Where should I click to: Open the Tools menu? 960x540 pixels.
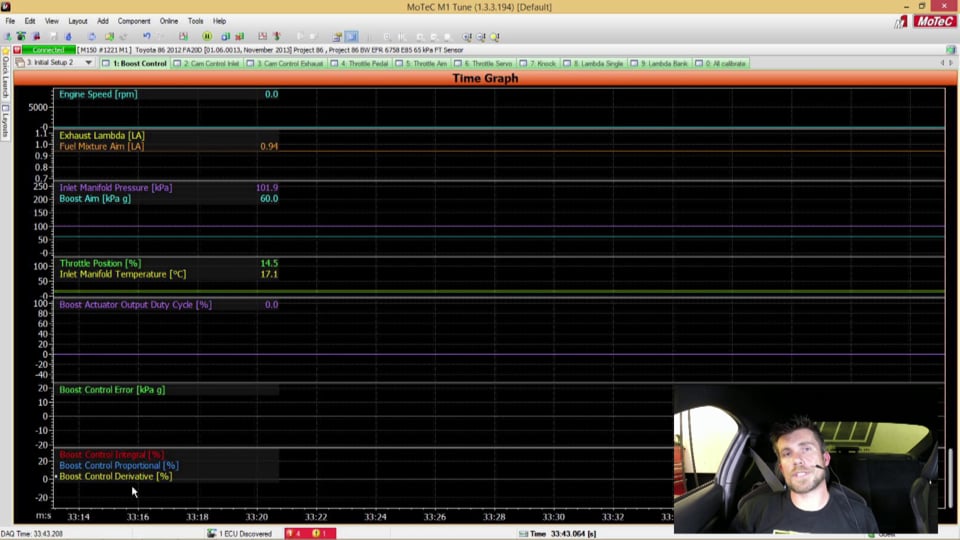pyautogui.click(x=195, y=21)
